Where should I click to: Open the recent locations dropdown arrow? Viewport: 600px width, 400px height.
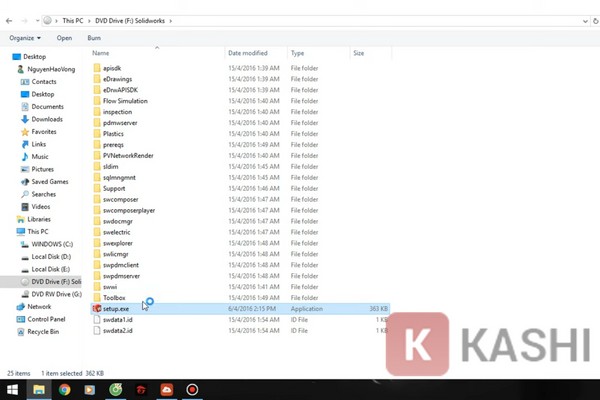[x=37, y=21]
